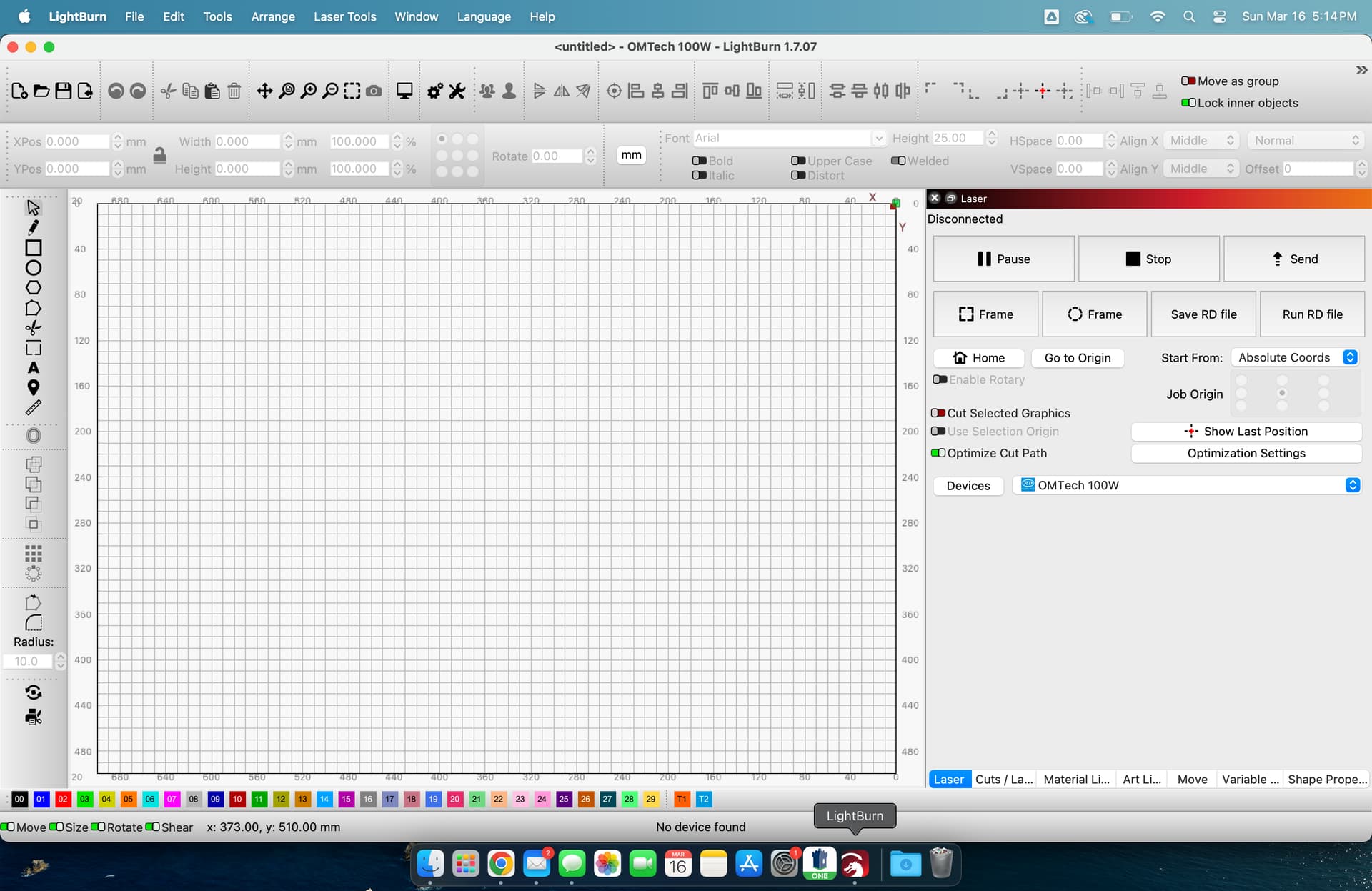
Task: Open the Language menu
Action: (x=484, y=16)
